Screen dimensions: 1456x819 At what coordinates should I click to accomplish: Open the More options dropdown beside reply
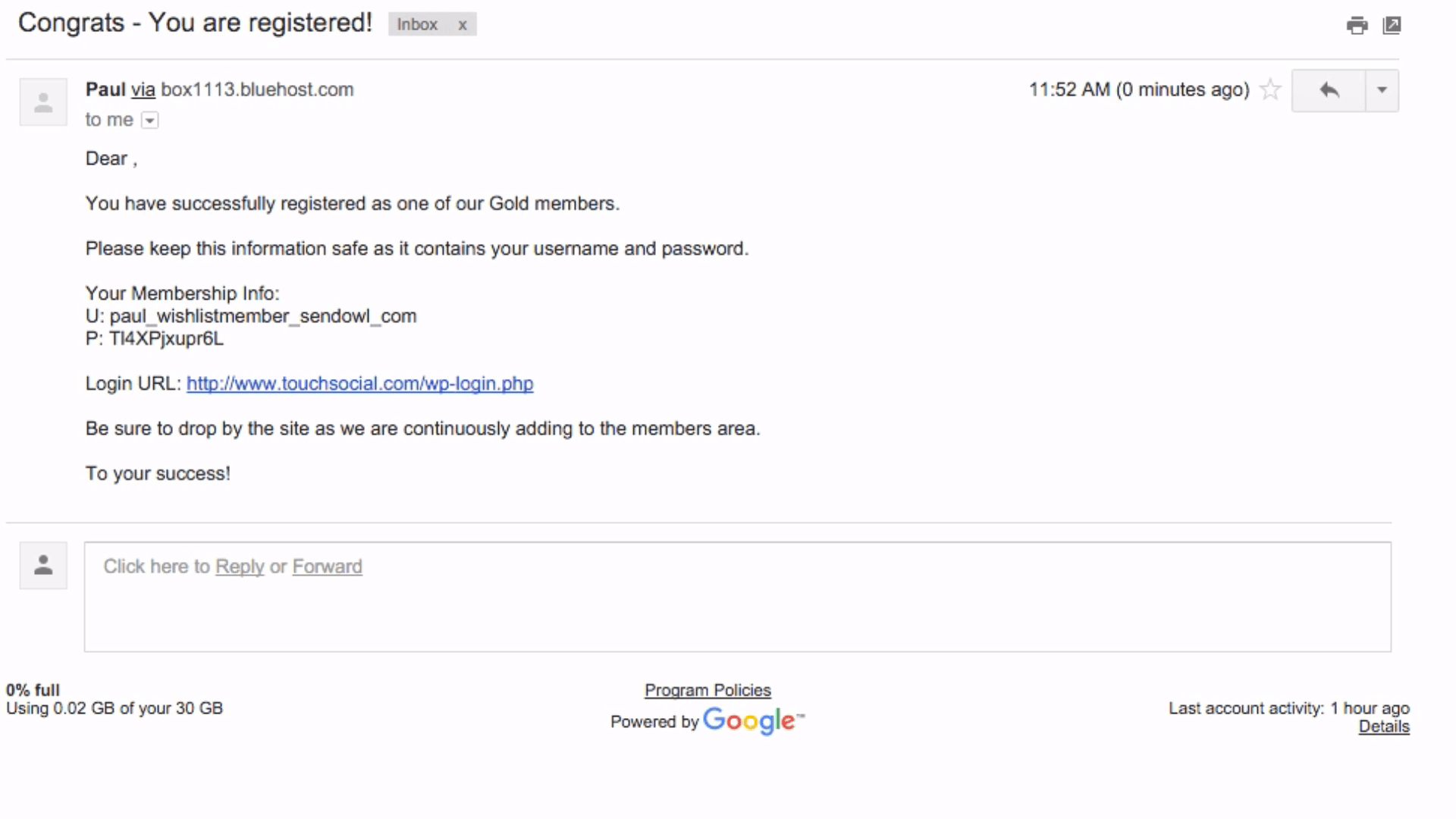tap(1382, 91)
